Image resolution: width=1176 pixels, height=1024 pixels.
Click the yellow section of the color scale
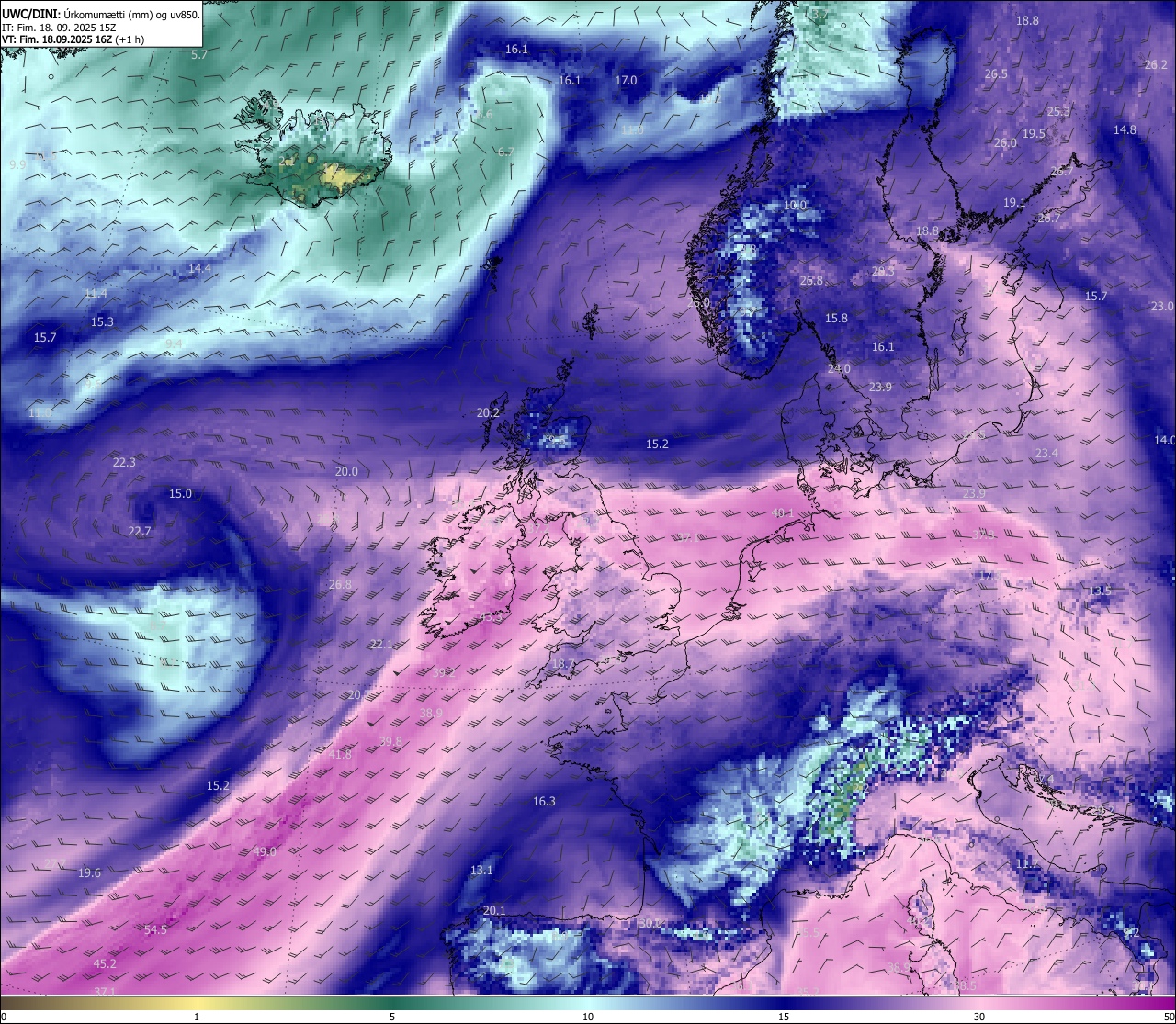click(x=198, y=1003)
